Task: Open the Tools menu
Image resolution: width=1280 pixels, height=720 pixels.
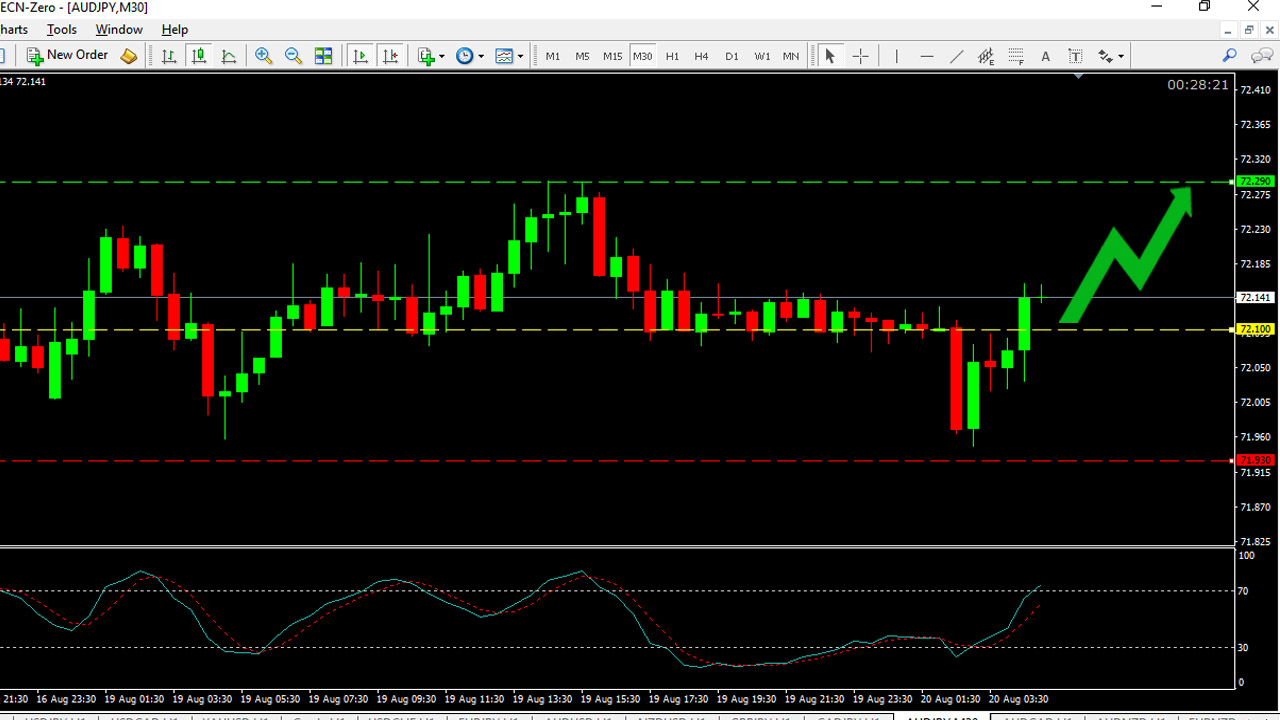Action: (x=62, y=30)
